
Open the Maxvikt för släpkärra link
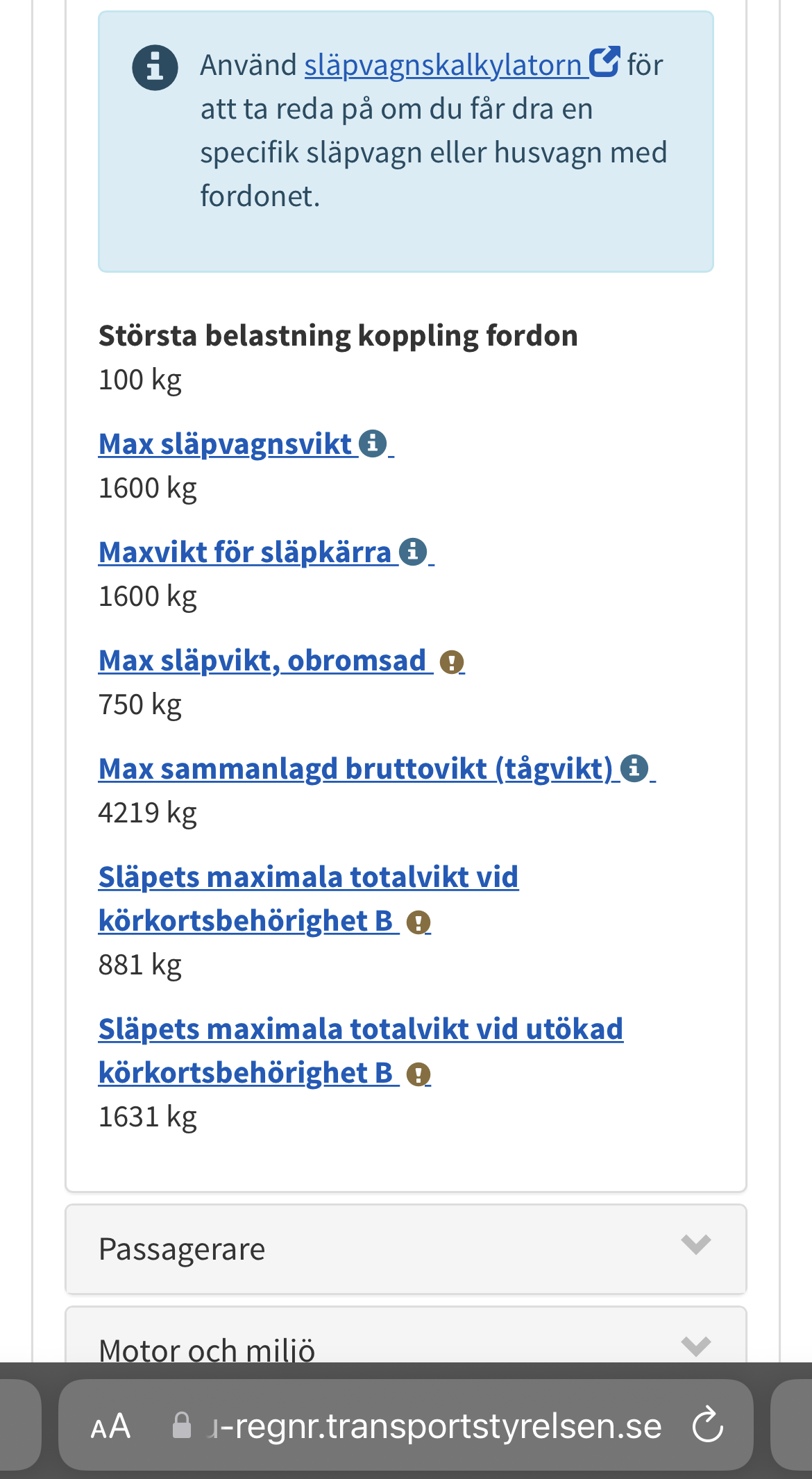point(246,552)
